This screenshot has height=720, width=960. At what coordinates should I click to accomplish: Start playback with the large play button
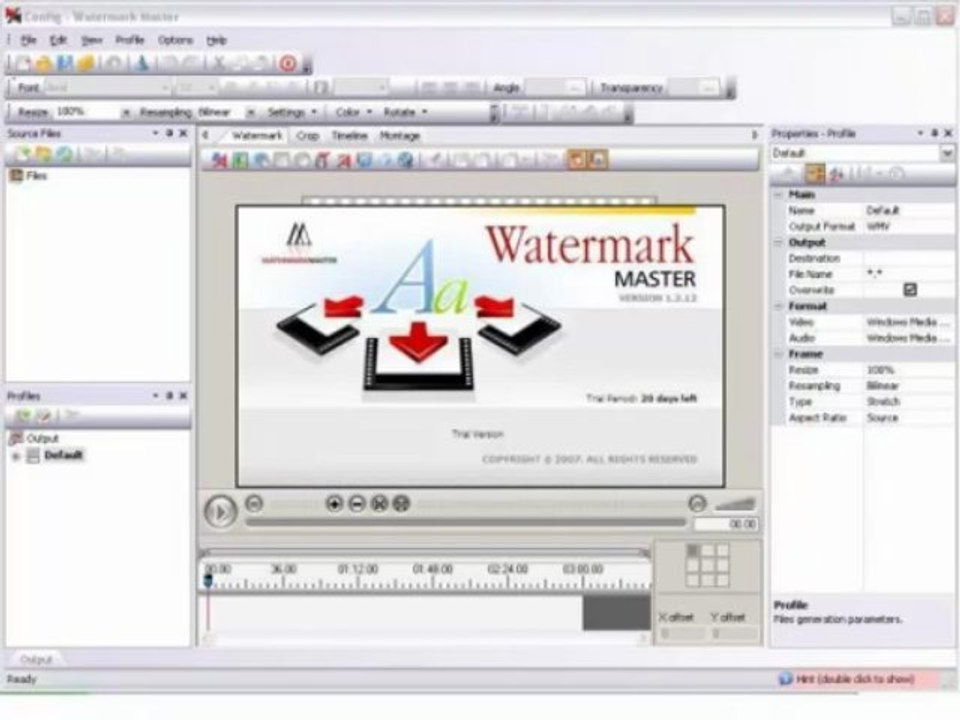pyautogui.click(x=220, y=511)
